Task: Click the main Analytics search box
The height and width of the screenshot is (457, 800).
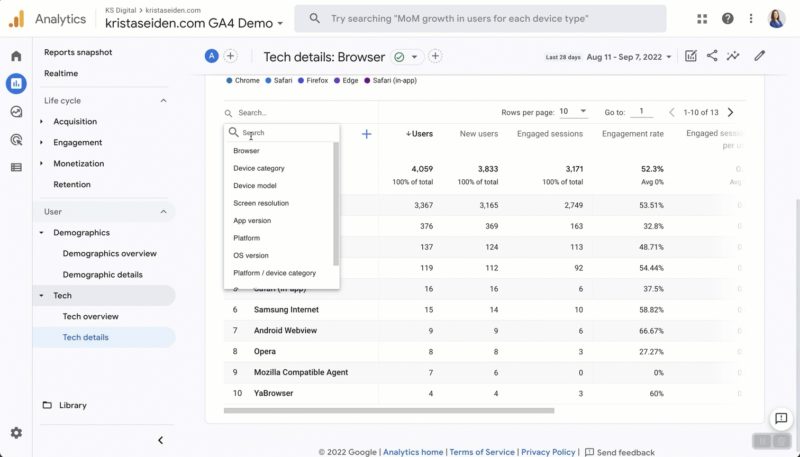Action: pyautogui.click(x=480, y=19)
